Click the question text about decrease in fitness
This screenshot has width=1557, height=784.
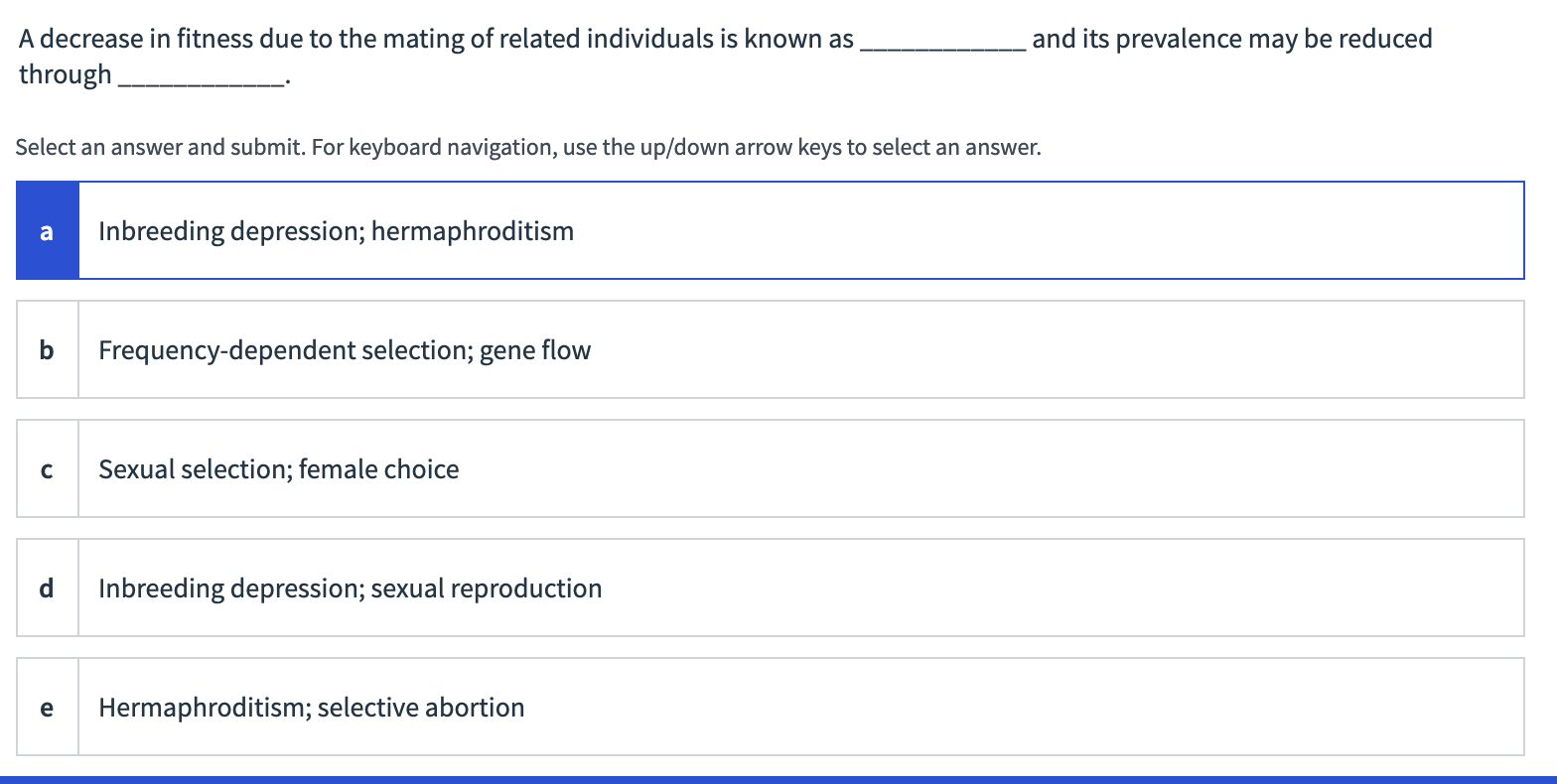point(437,40)
